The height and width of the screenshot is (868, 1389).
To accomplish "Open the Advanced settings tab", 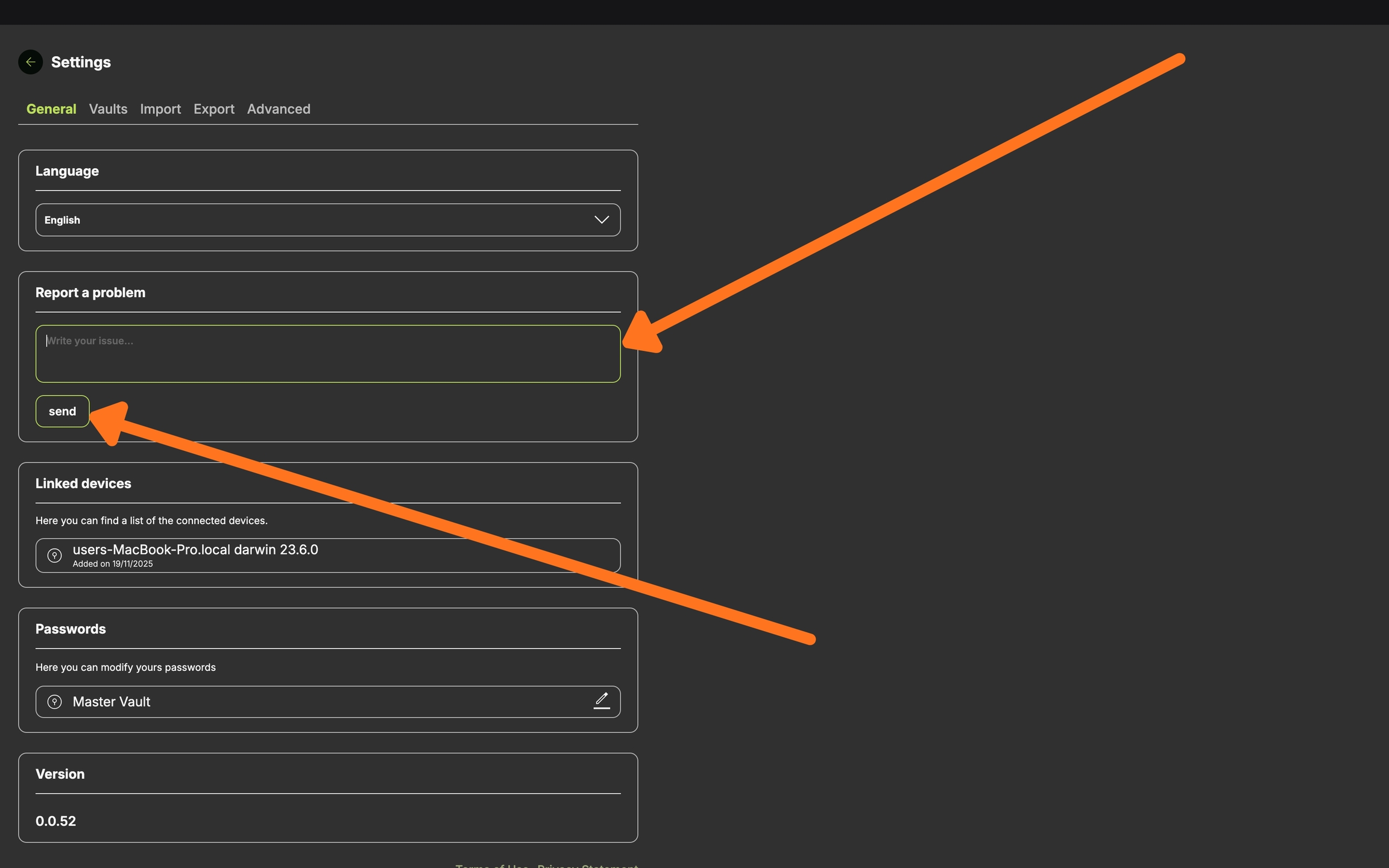I will click(279, 109).
